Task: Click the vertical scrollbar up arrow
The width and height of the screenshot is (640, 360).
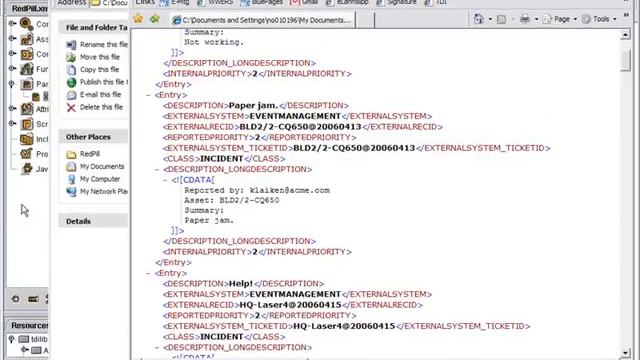Action: pos(625,35)
